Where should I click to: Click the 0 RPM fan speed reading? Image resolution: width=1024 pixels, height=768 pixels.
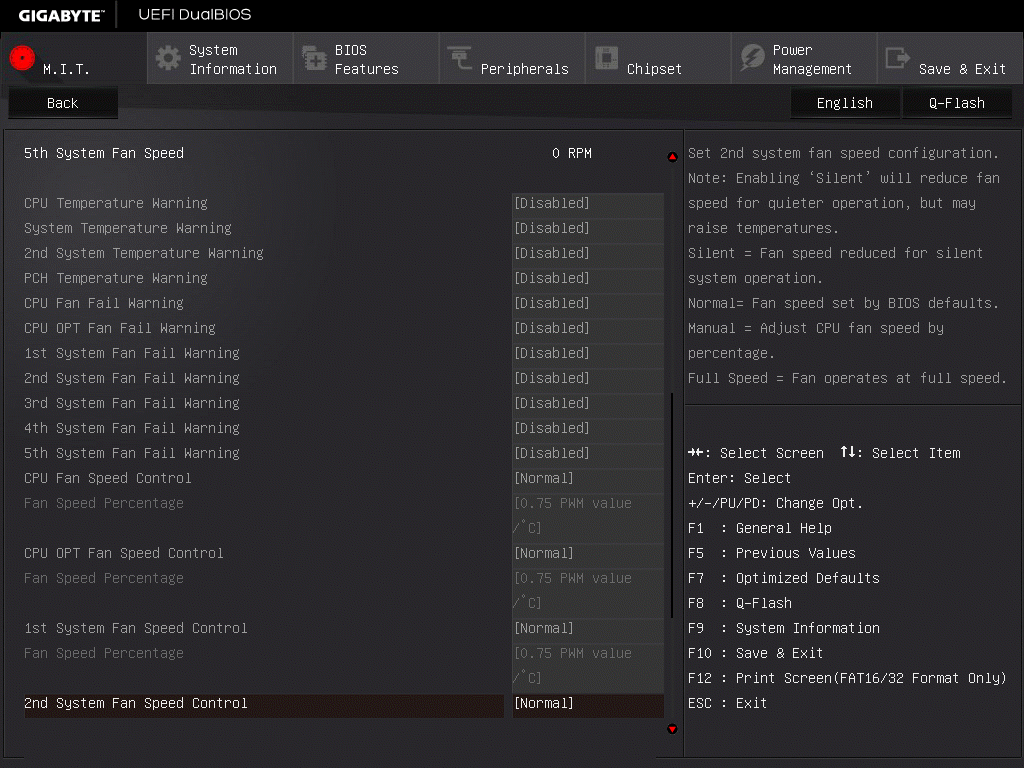pos(572,153)
